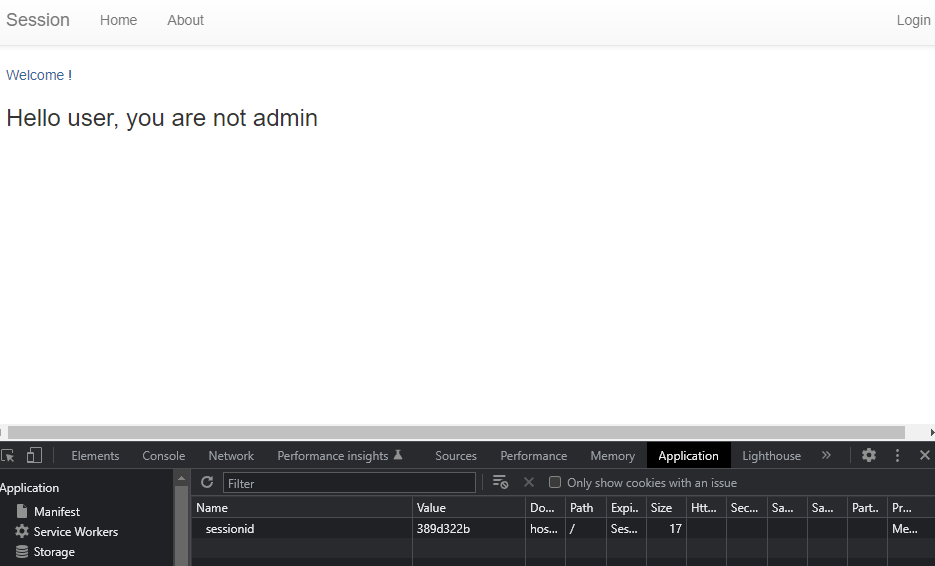Sort cookies by Secure column

747,508
